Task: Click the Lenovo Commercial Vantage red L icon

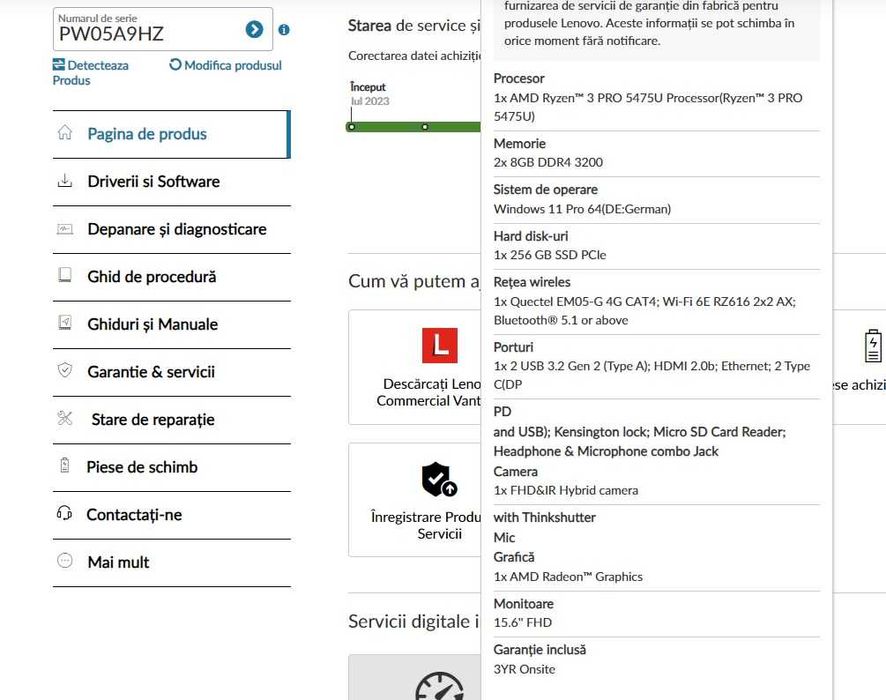Action: click(x=439, y=346)
